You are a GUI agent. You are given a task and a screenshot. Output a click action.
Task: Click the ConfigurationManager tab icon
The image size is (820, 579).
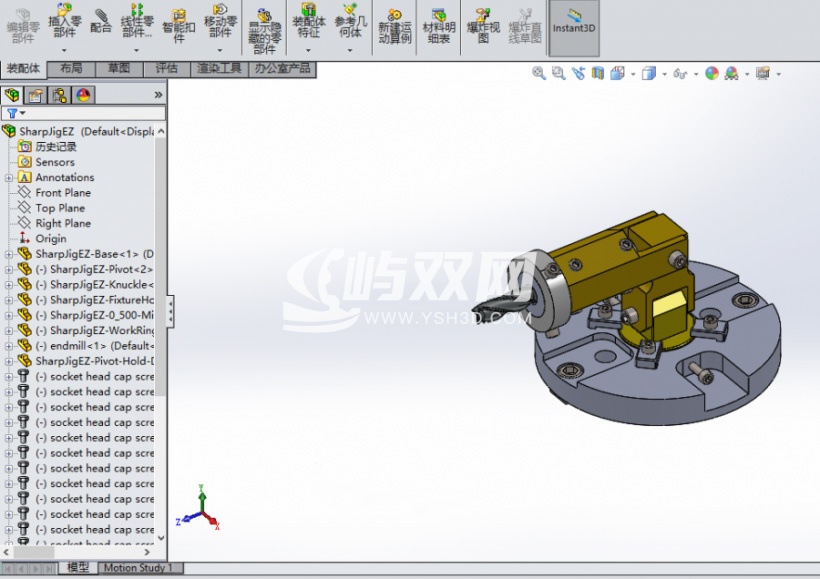(60, 95)
